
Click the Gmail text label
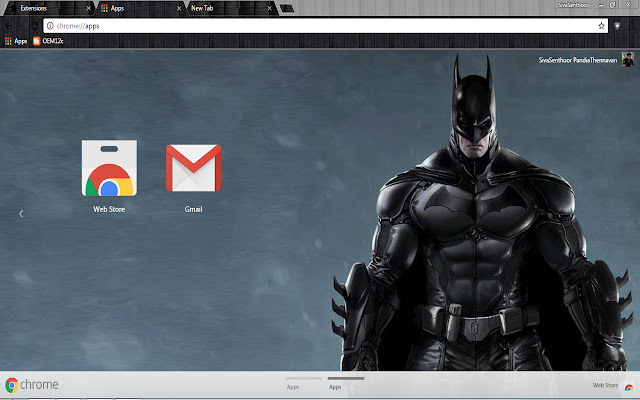point(193,209)
